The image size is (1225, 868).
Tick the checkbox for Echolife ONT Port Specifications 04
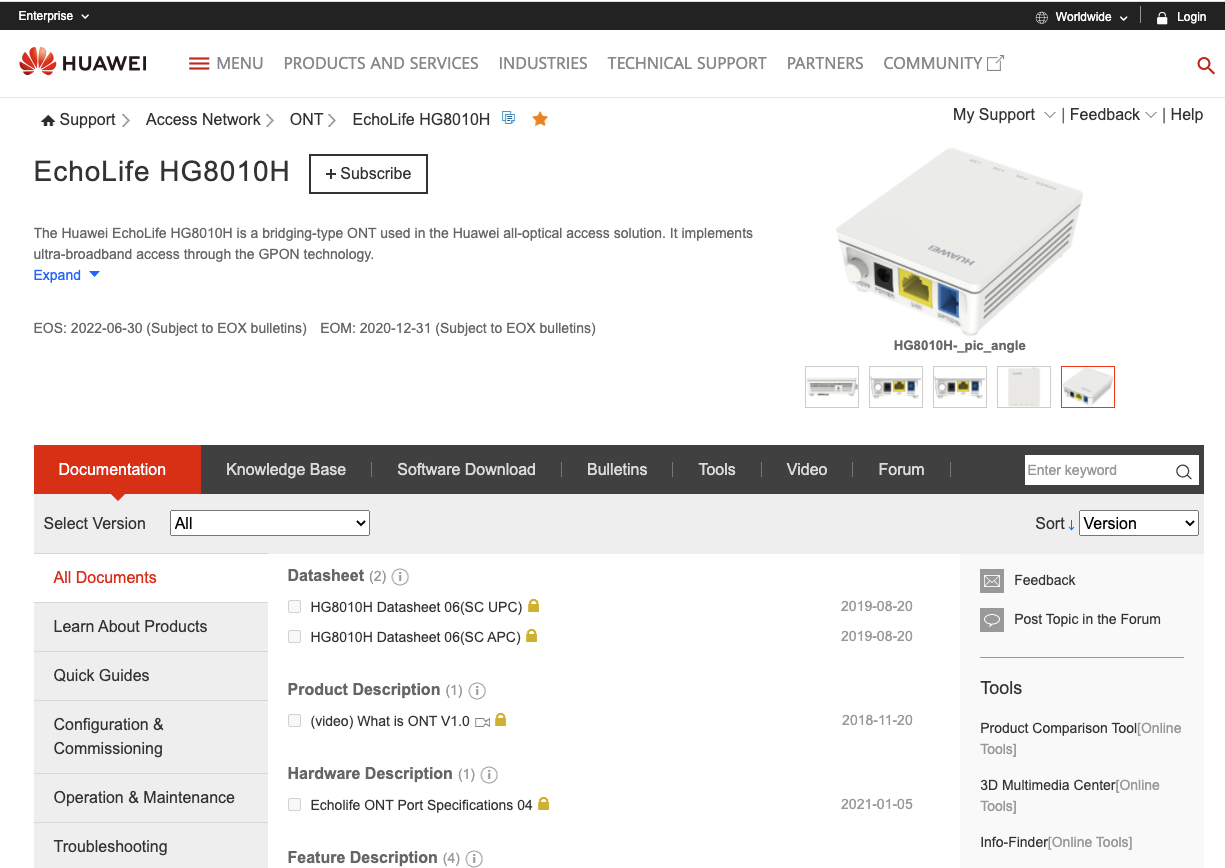(x=294, y=805)
